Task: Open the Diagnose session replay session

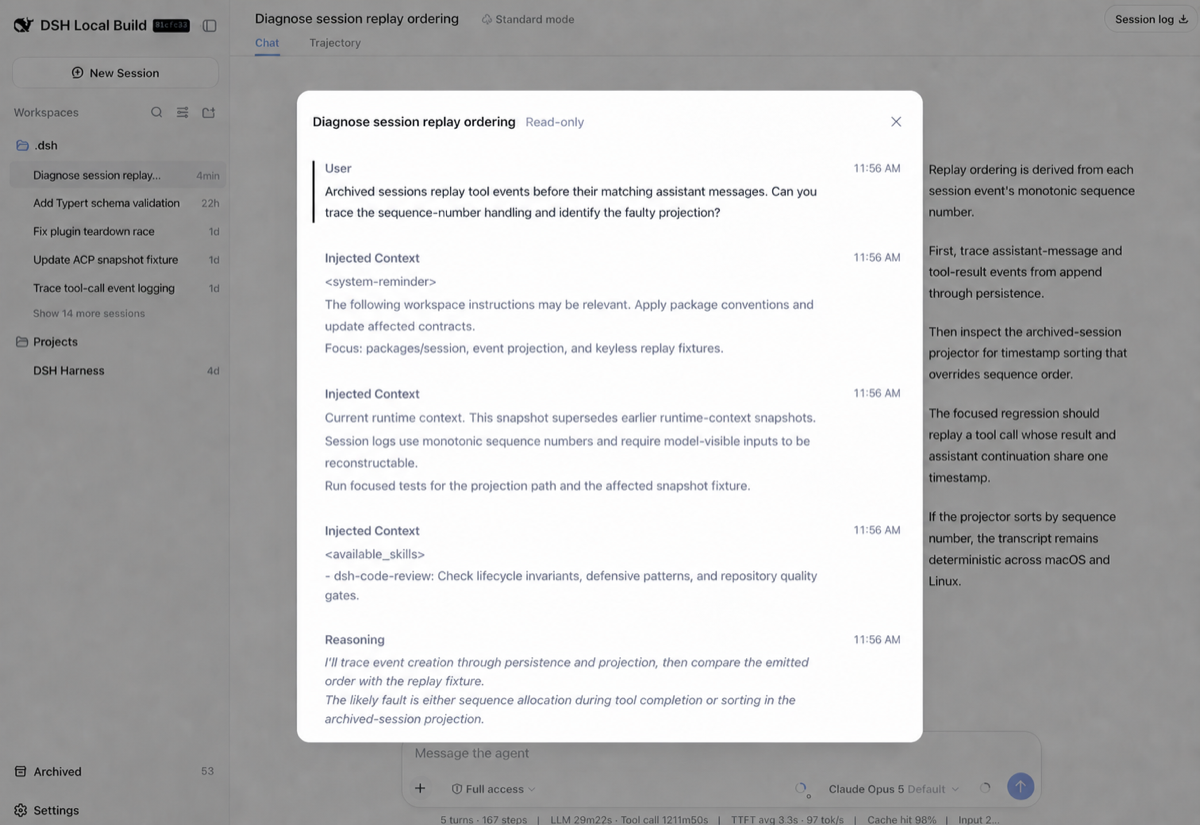Action: point(118,175)
